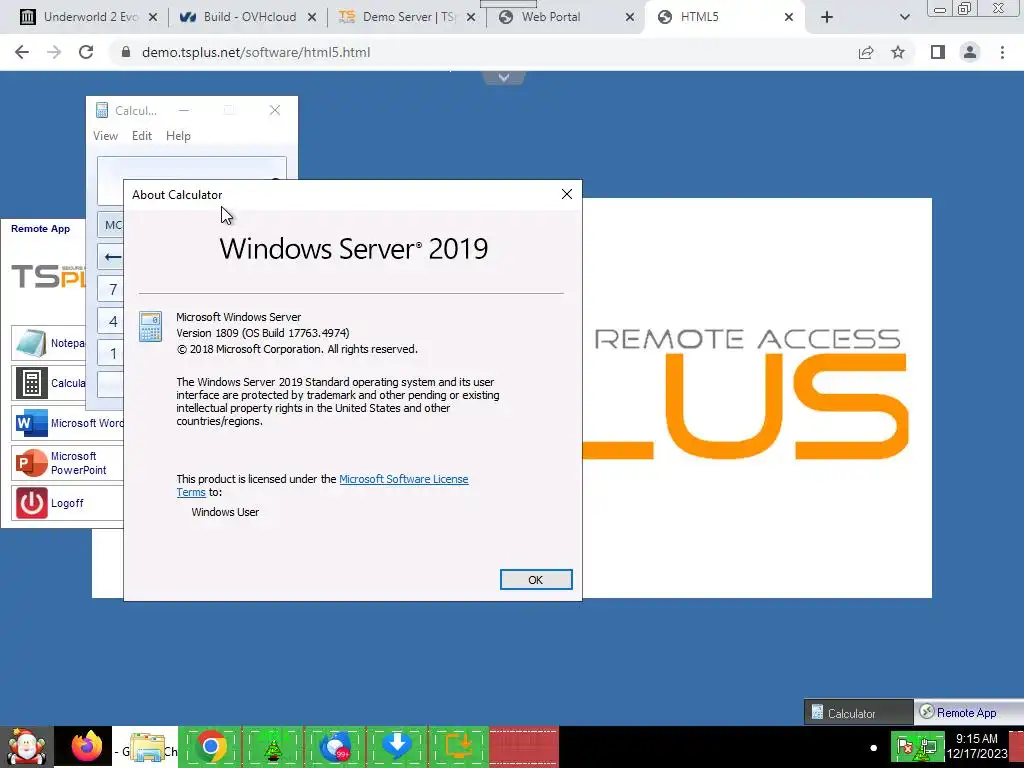The image size is (1024, 768).
Task: Click the Calculator MC memory button
Action: click(111, 225)
